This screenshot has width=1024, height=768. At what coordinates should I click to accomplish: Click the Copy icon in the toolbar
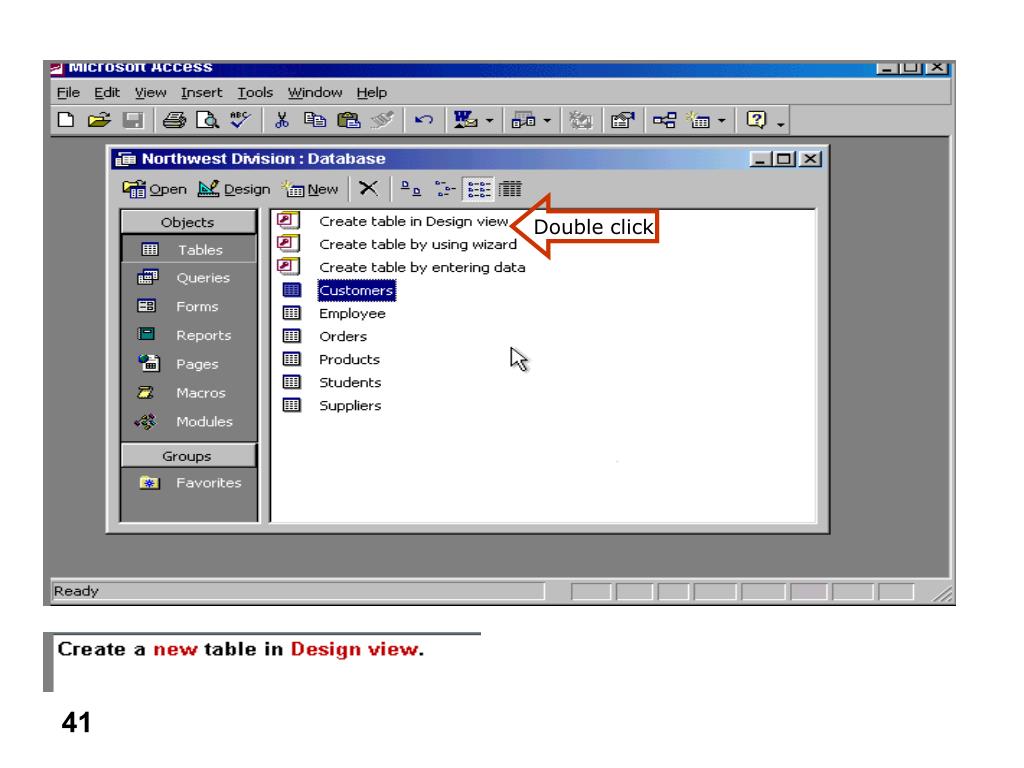point(315,120)
